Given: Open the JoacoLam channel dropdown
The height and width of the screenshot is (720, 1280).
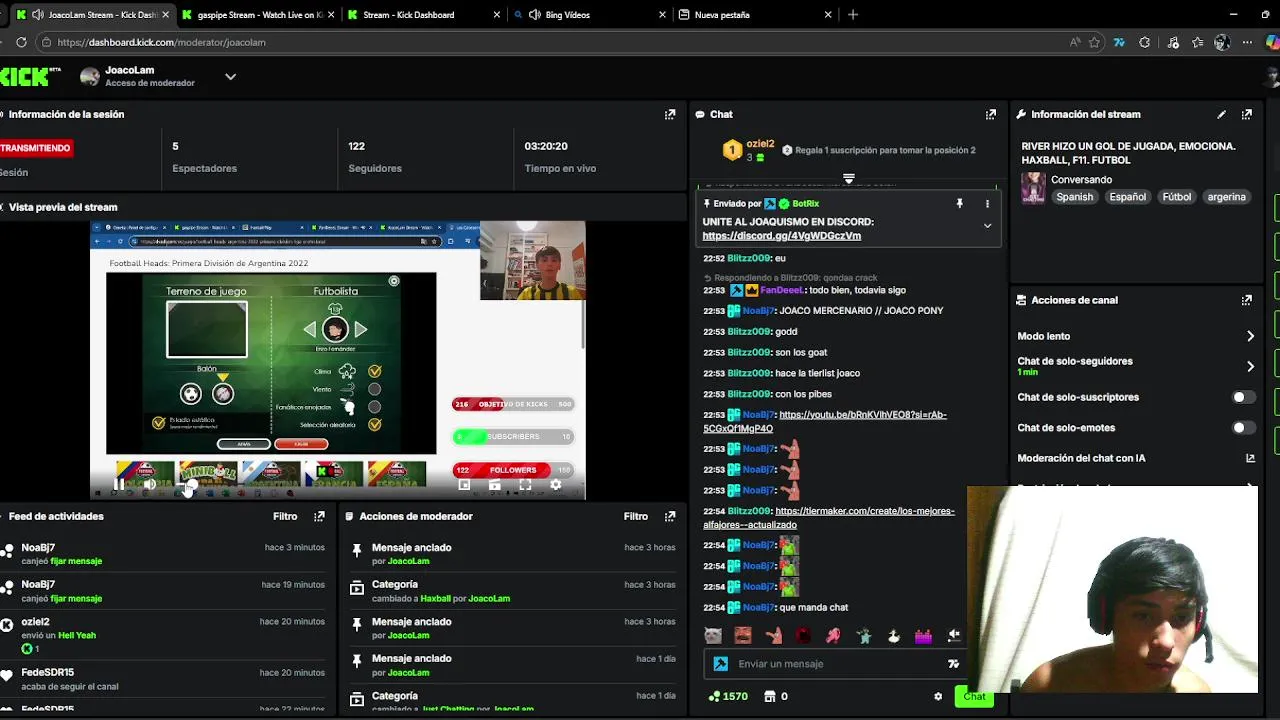Looking at the screenshot, I should 230,76.
